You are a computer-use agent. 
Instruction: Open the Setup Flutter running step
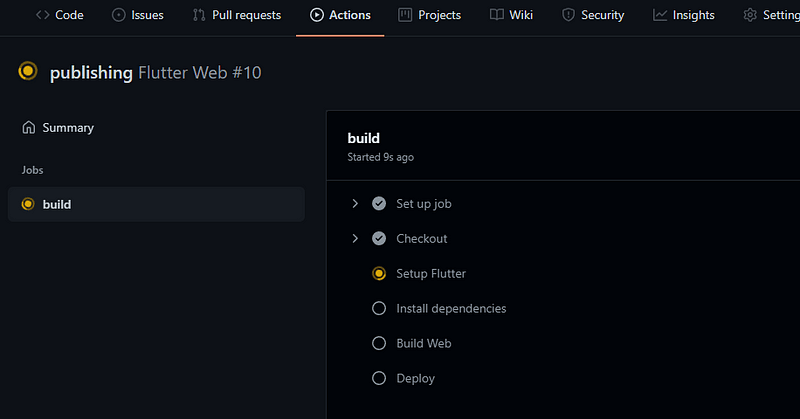[x=431, y=274]
